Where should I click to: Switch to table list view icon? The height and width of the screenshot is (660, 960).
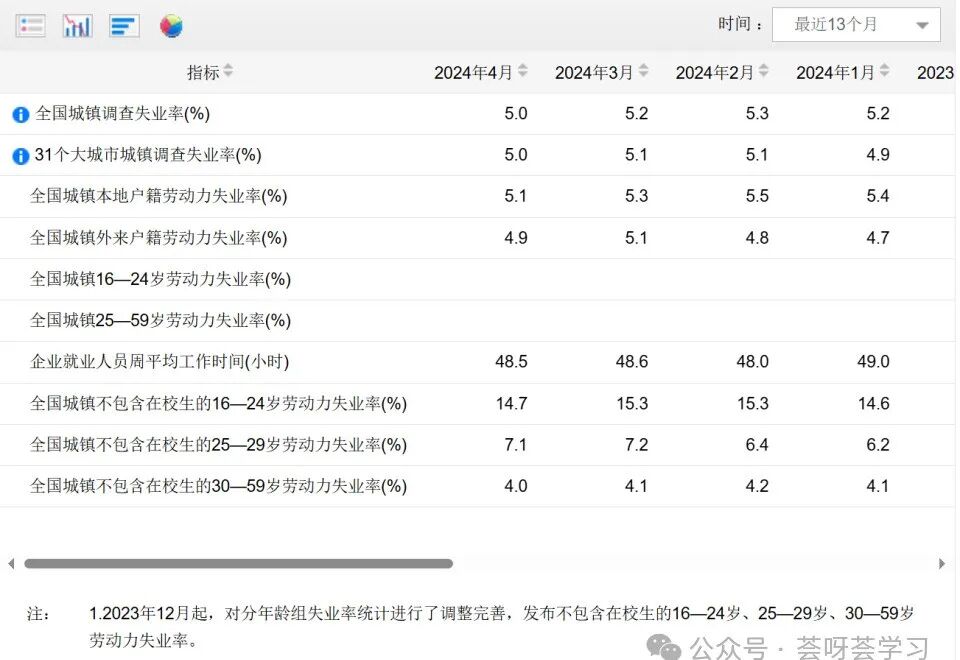pos(31,26)
